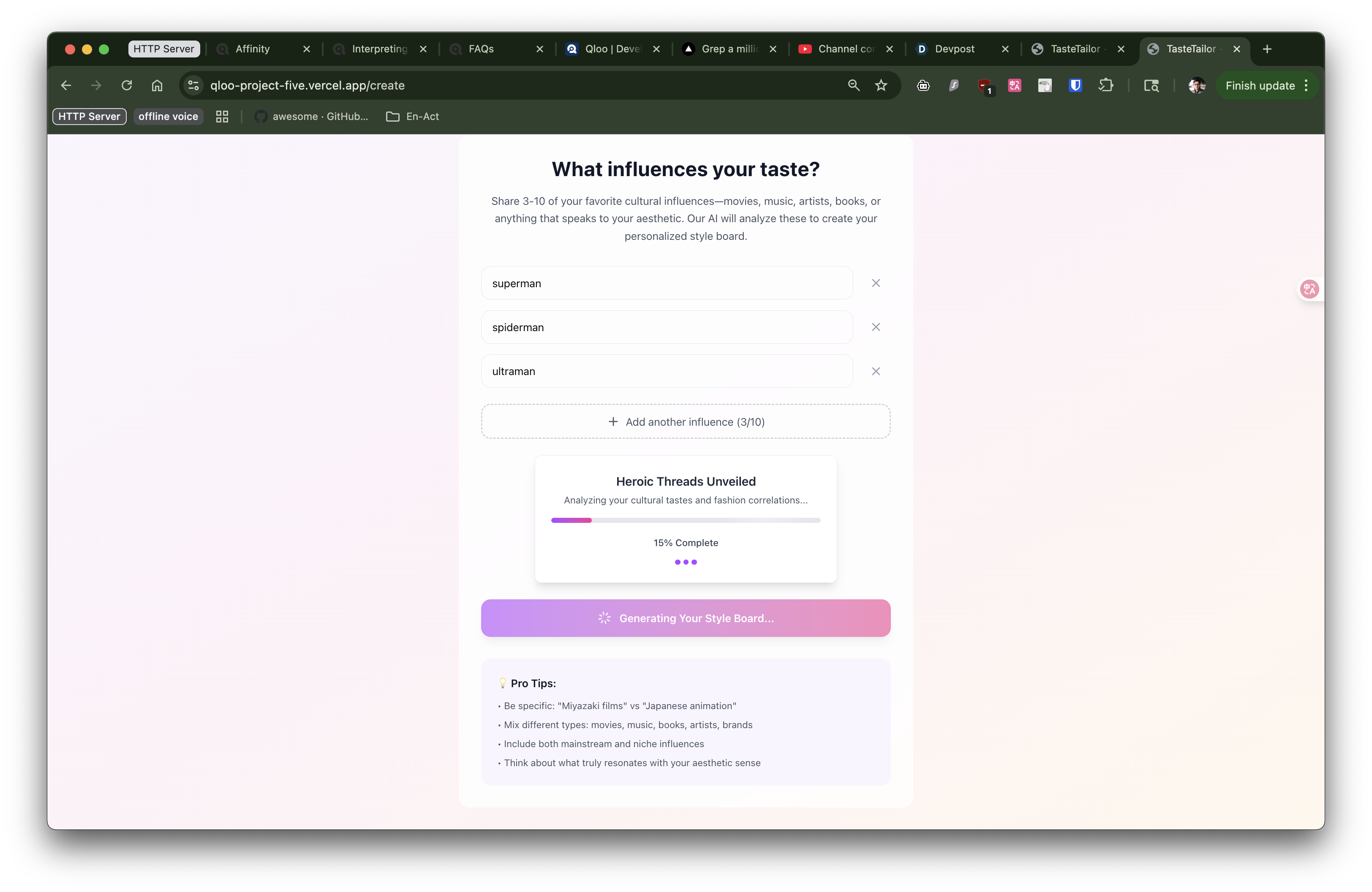Click the floating translate widget on right edge
This screenshot has height=892, width=1372.
1309,289
